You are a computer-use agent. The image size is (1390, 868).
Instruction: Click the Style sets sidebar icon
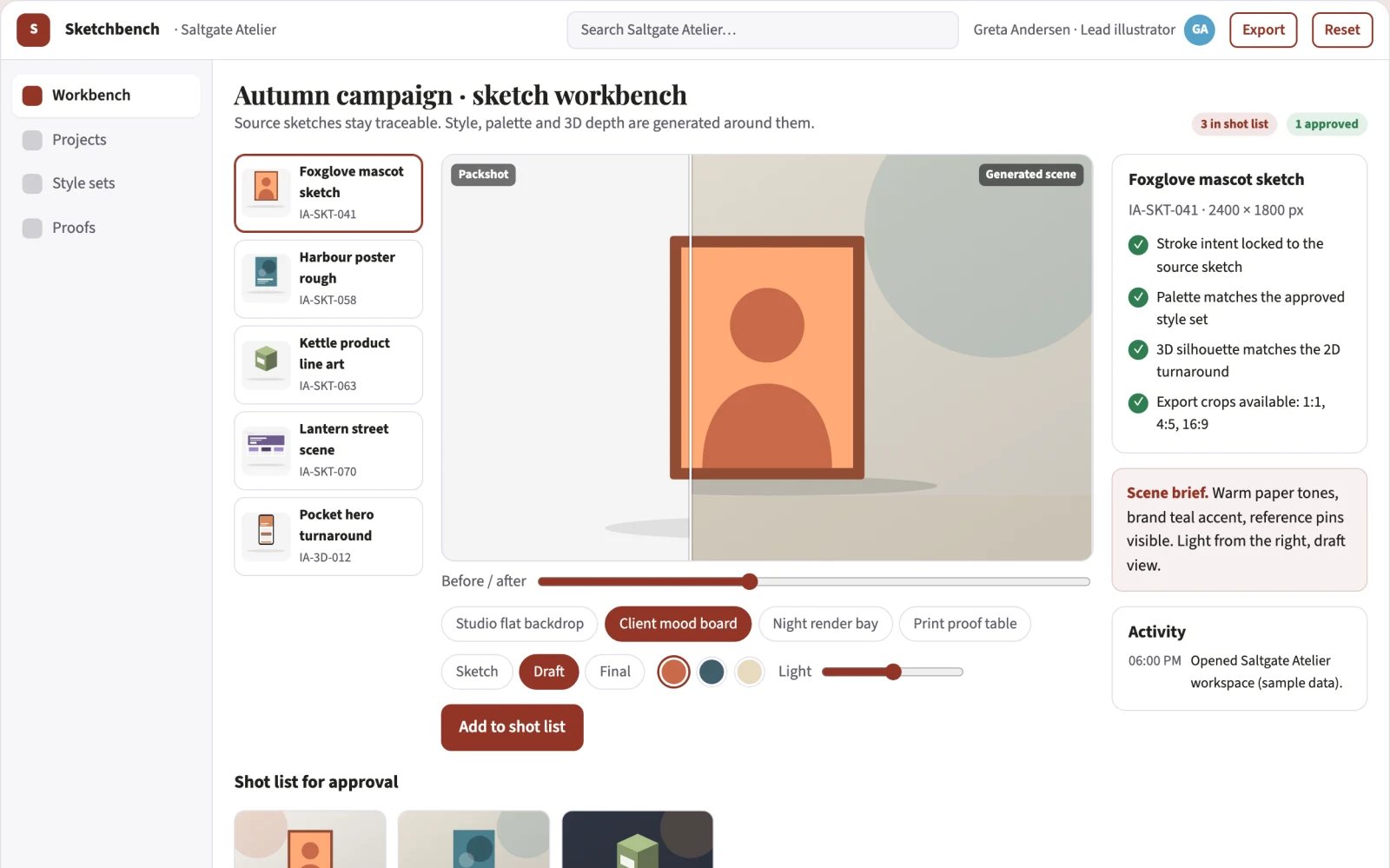[32, 183]
